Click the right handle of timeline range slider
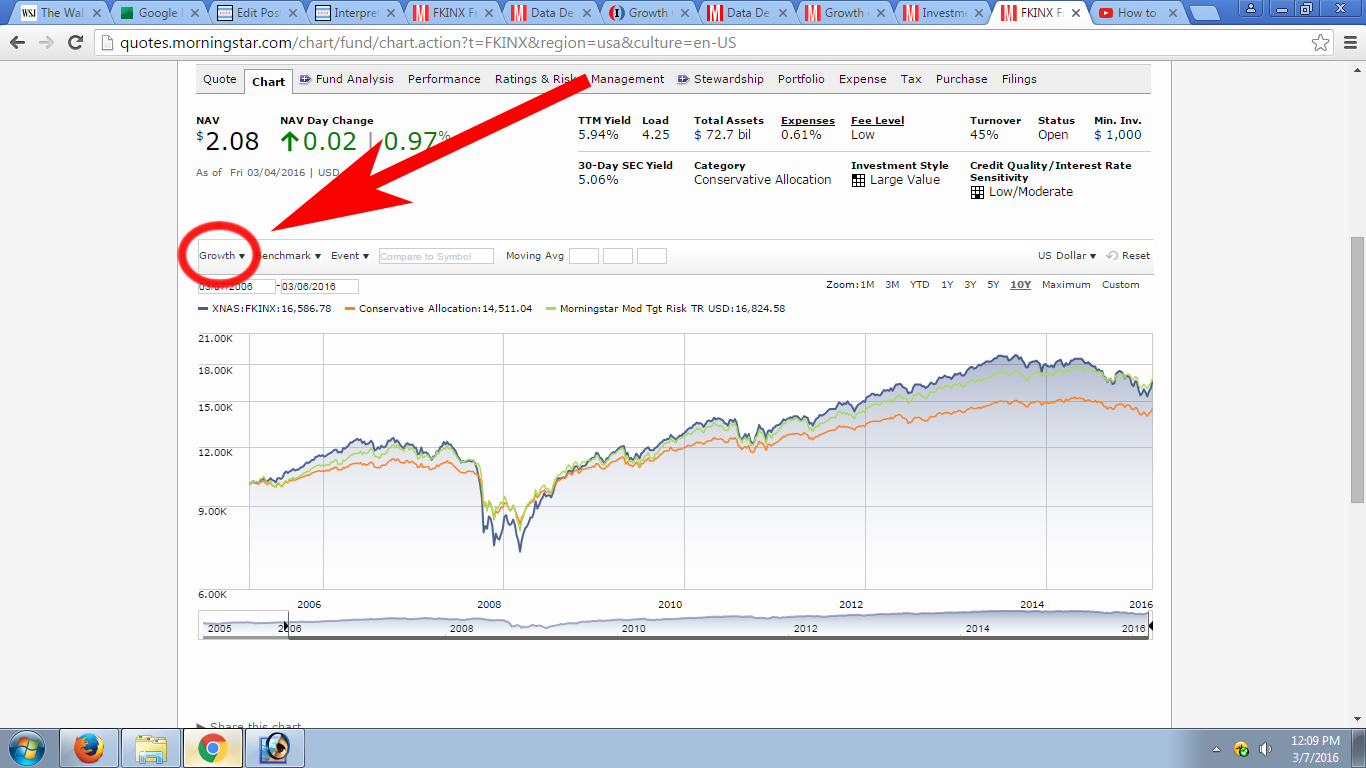1366x768 pixels. (x=1150, y=627)
